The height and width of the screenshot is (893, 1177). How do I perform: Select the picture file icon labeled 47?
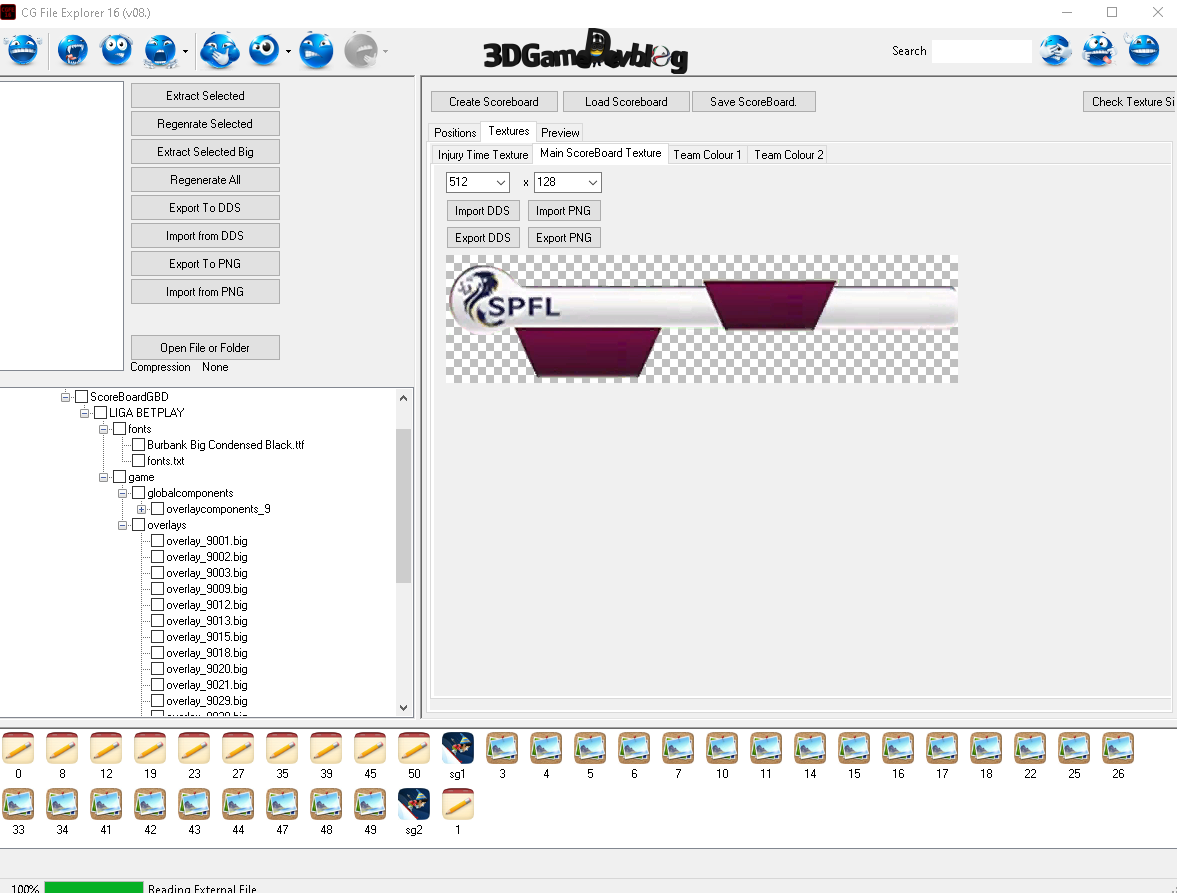click(x=282, y=804)
